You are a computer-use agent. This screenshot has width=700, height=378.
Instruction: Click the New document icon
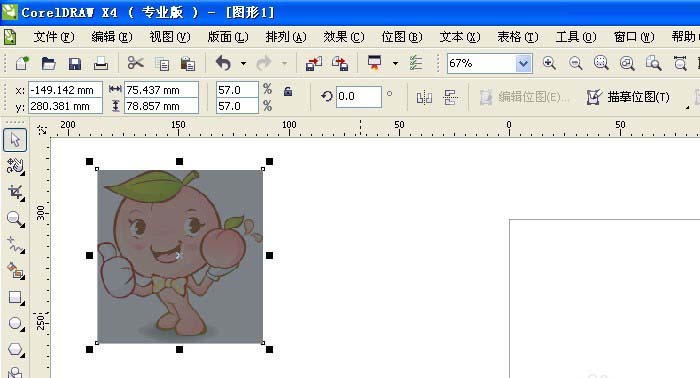pyautogui.click(x=21, y=63)
